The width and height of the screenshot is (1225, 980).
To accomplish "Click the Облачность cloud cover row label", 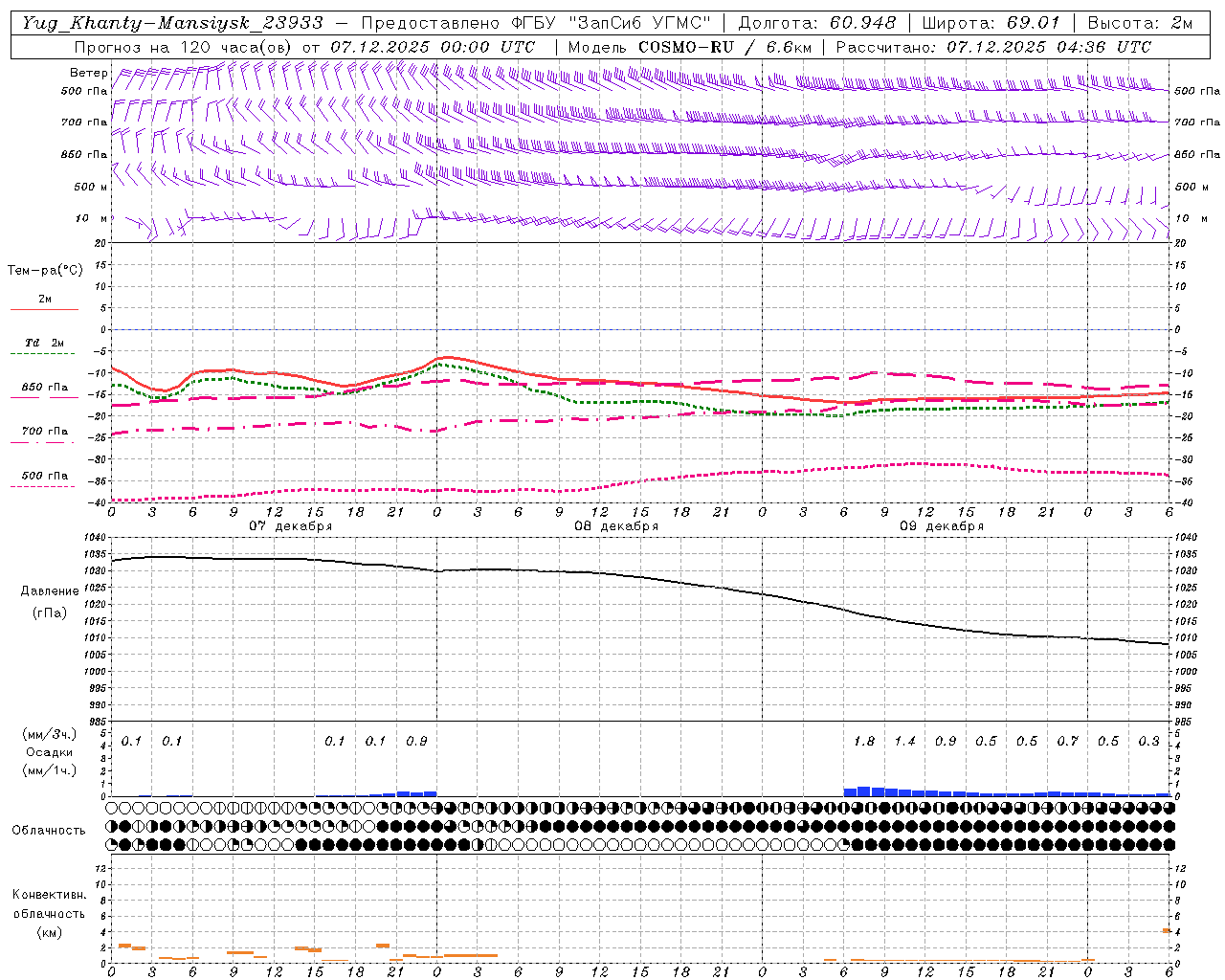I will click(49, 831).
